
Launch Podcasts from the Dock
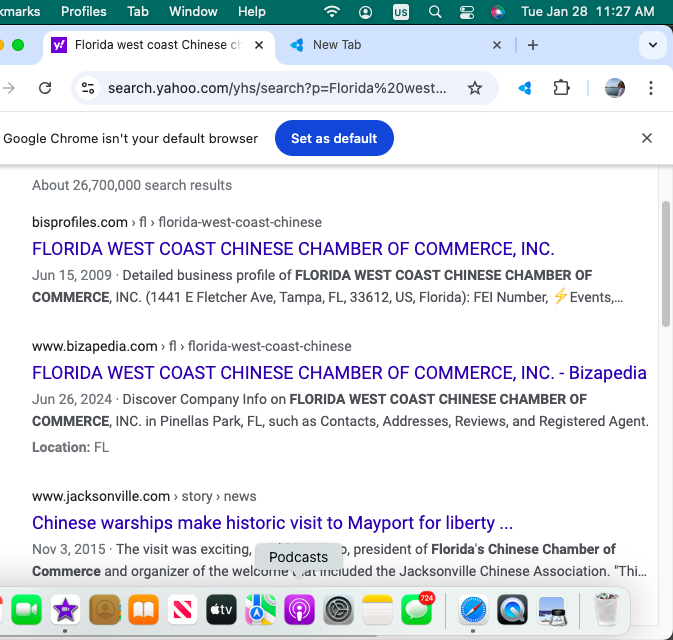[300, 610]
